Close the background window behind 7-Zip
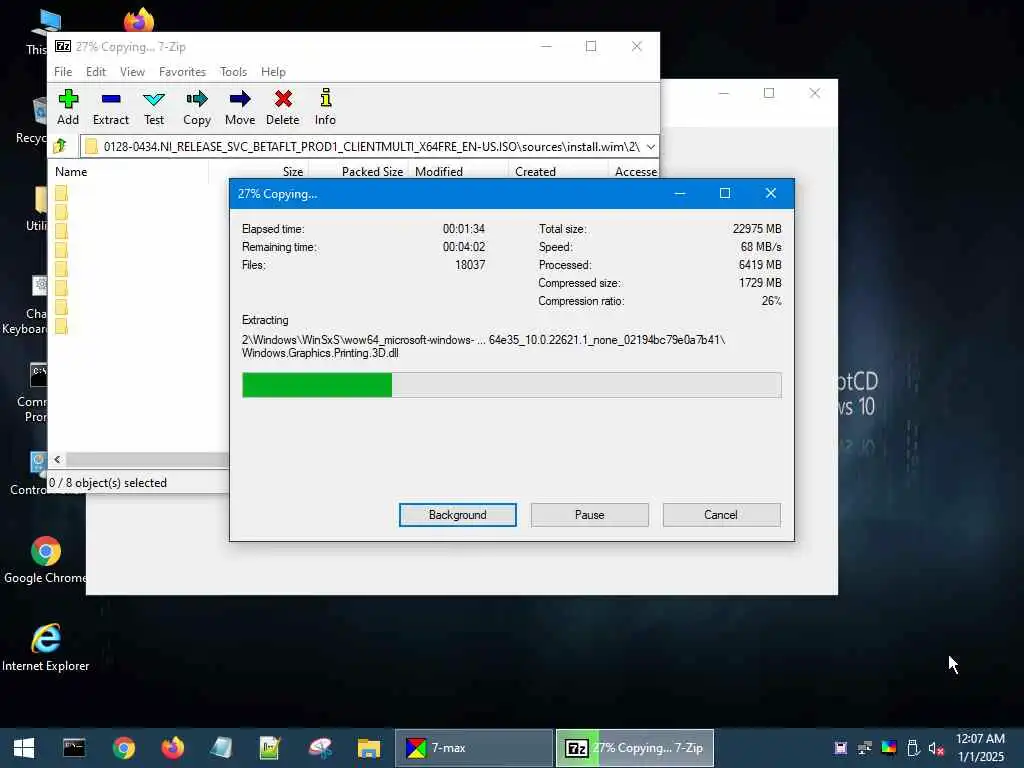The height and width of the screenshot is (768, 1024). 814,93
